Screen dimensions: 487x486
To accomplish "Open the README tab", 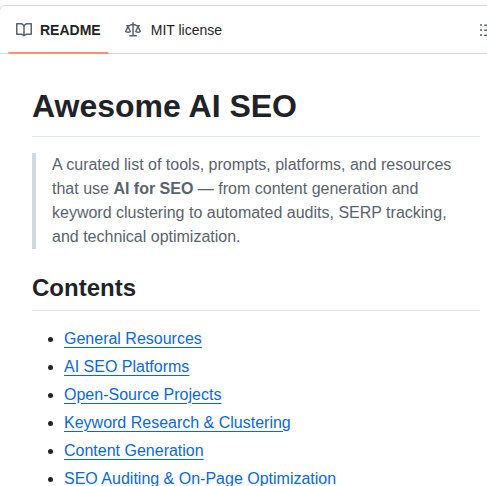I will [x=58, y=30].
